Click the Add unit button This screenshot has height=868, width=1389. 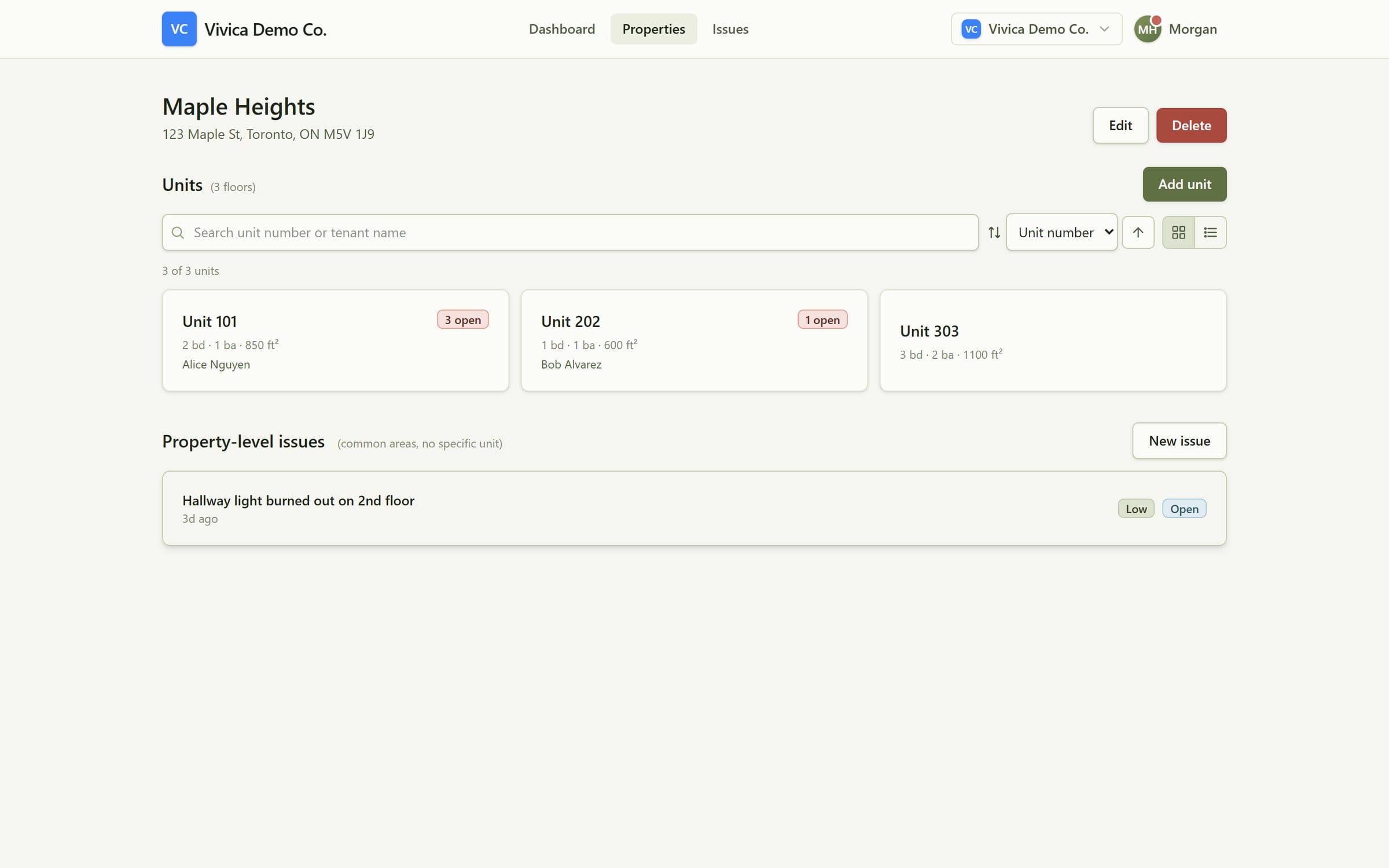1184,184
